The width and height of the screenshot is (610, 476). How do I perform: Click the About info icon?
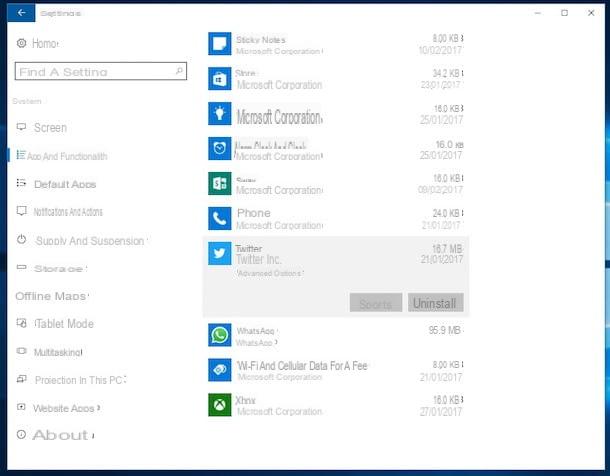[x=21, y=434]
